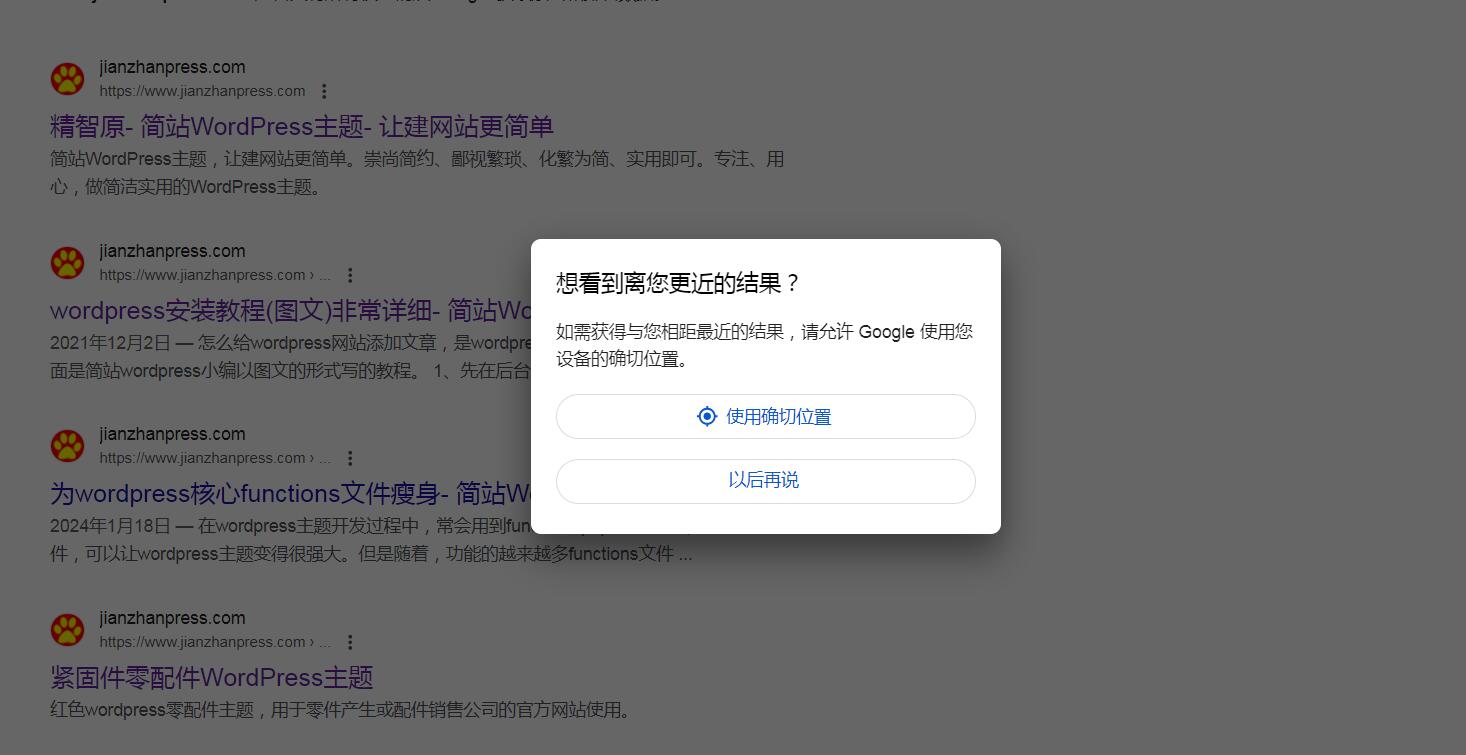Click the favicon of the 紧固件零配件 result
This screenshot has height=755, width=1466.
click(68, 630)
